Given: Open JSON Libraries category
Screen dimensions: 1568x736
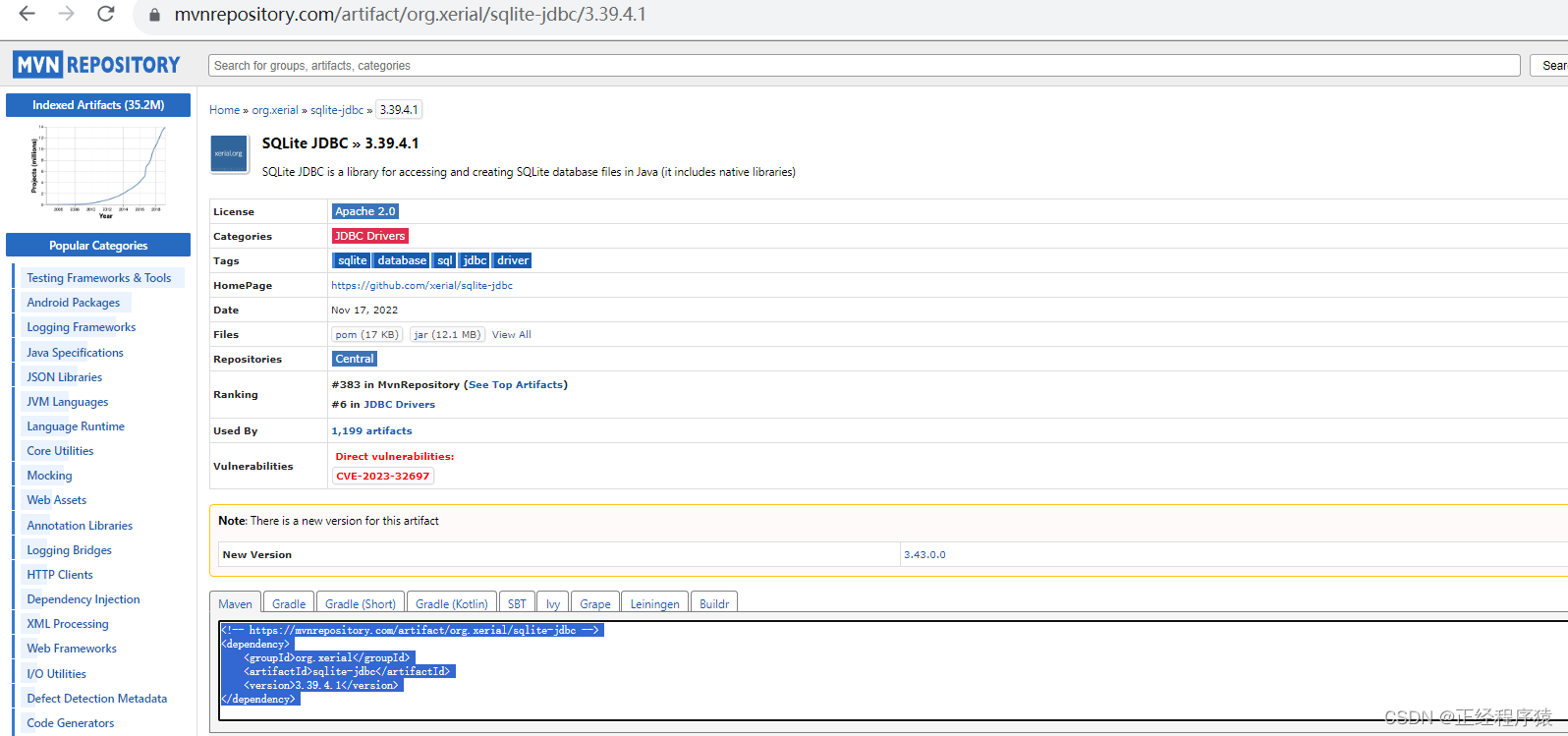Looking at the screenshot, I should pos(65,377).
